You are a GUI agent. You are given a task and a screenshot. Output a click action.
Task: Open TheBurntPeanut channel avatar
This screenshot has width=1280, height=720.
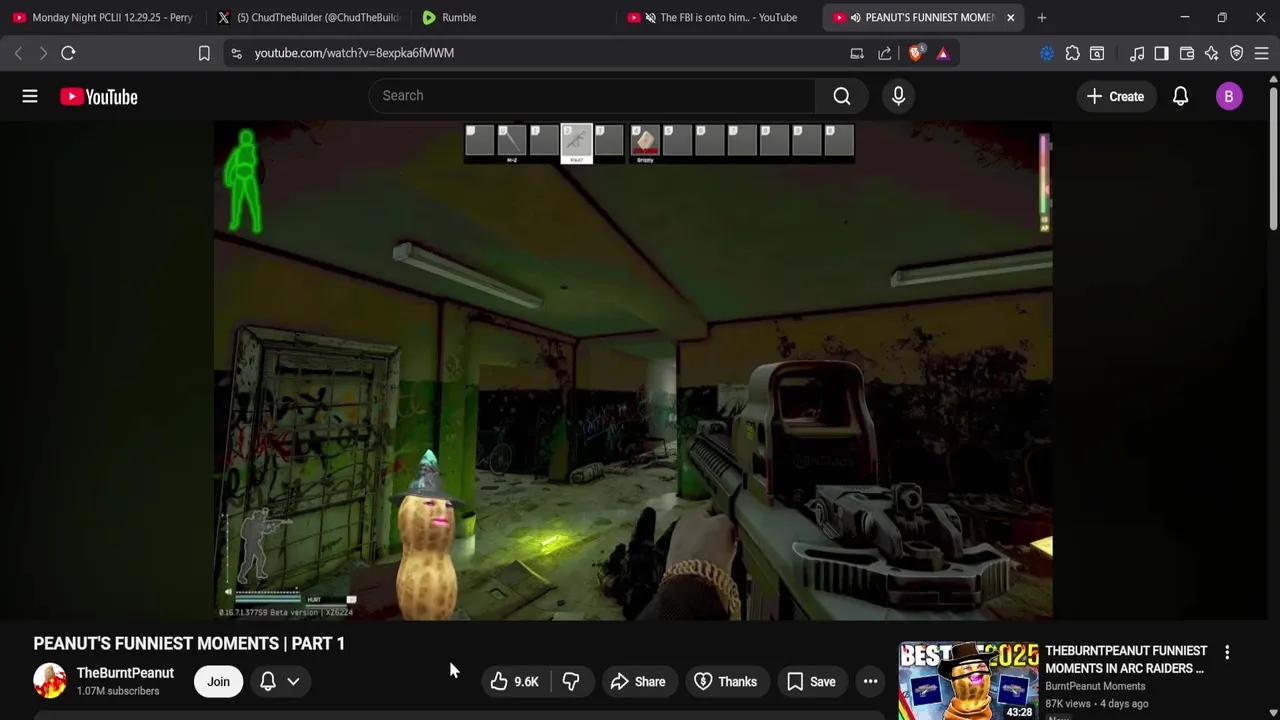[50, 681]
